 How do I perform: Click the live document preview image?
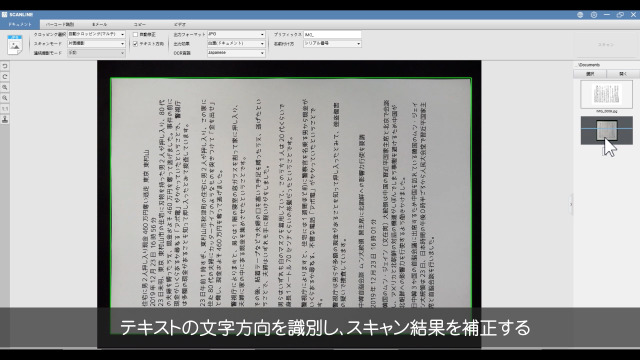289,204
